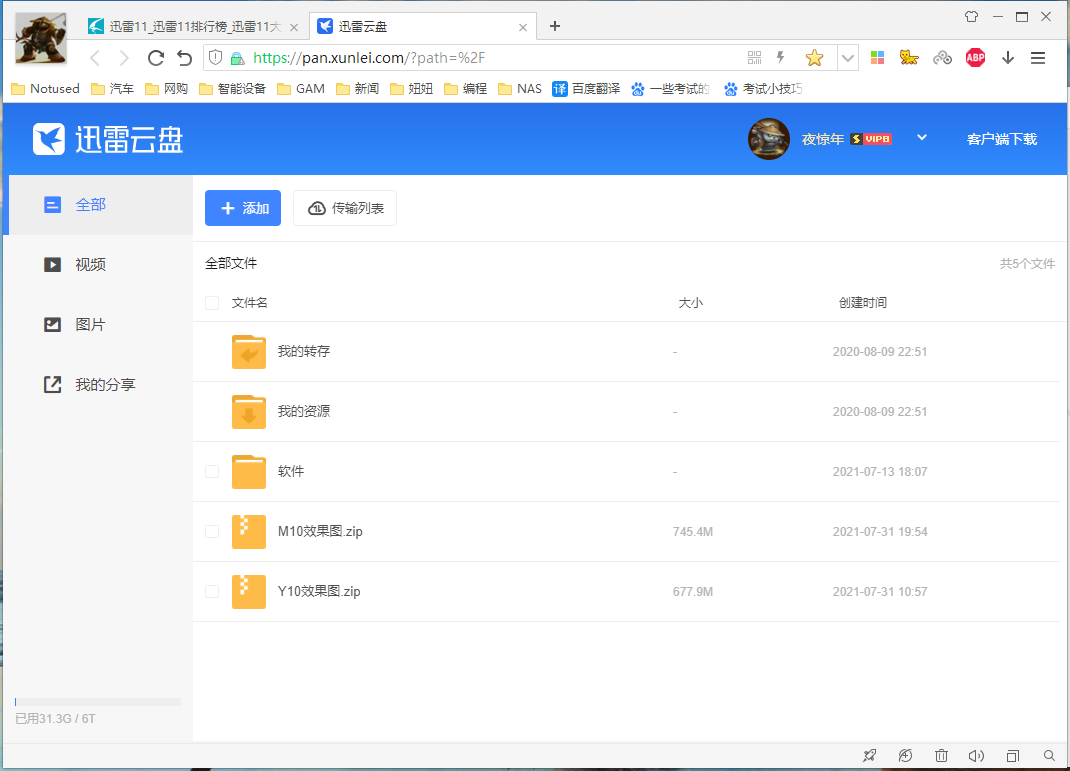The width and height of the screenshot is (1070, 771).
Task: Select the 视频 sidebar category
Action: 98,265
